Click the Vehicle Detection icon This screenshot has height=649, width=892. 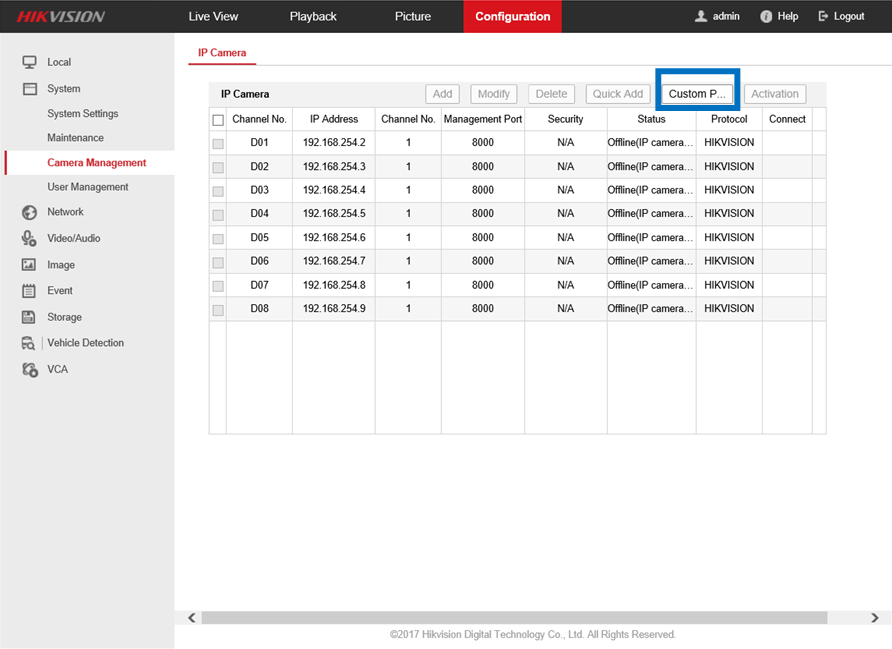click(29, 343)
